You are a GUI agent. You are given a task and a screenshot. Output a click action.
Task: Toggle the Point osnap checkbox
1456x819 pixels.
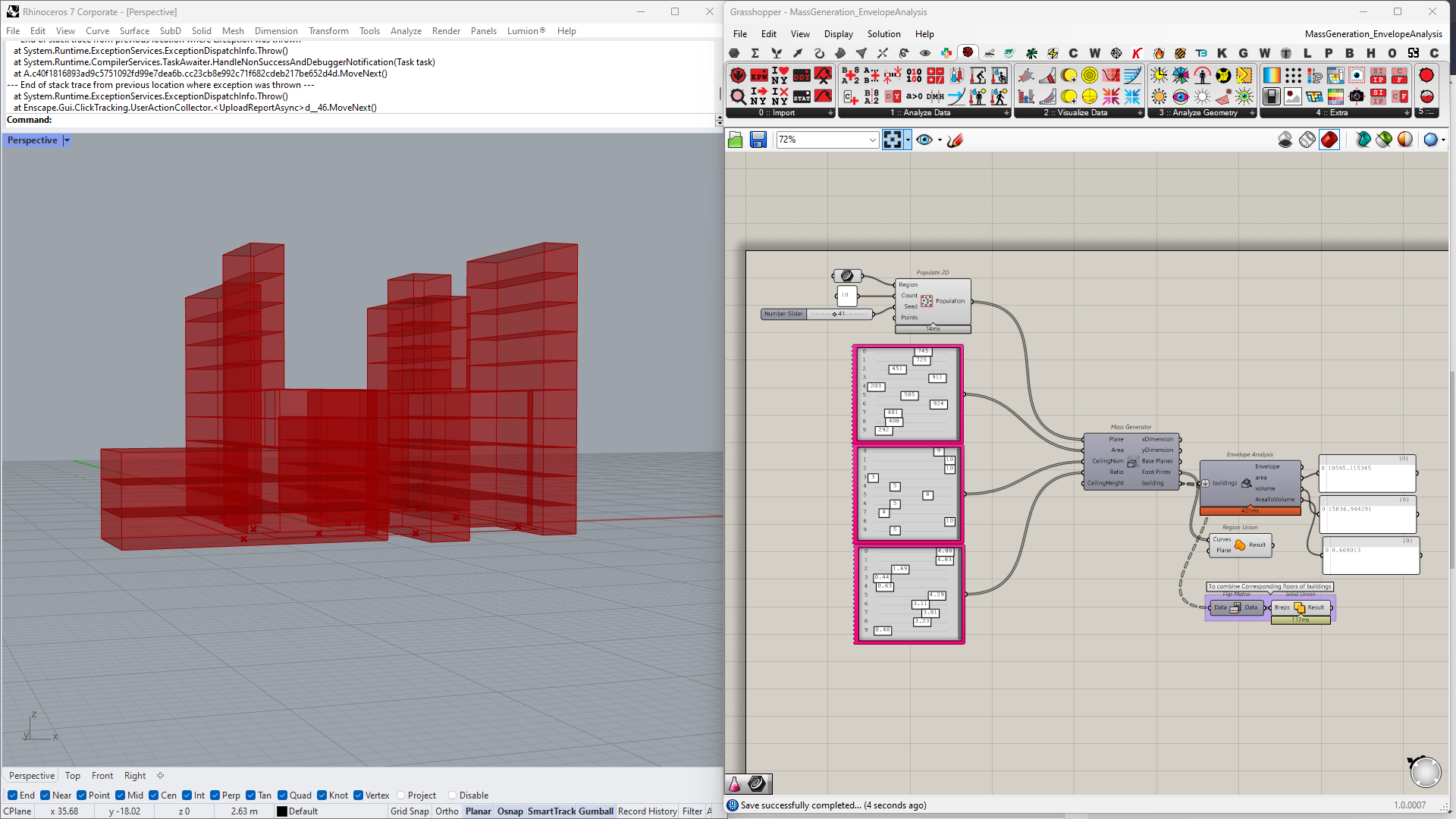tap(81, 795)
